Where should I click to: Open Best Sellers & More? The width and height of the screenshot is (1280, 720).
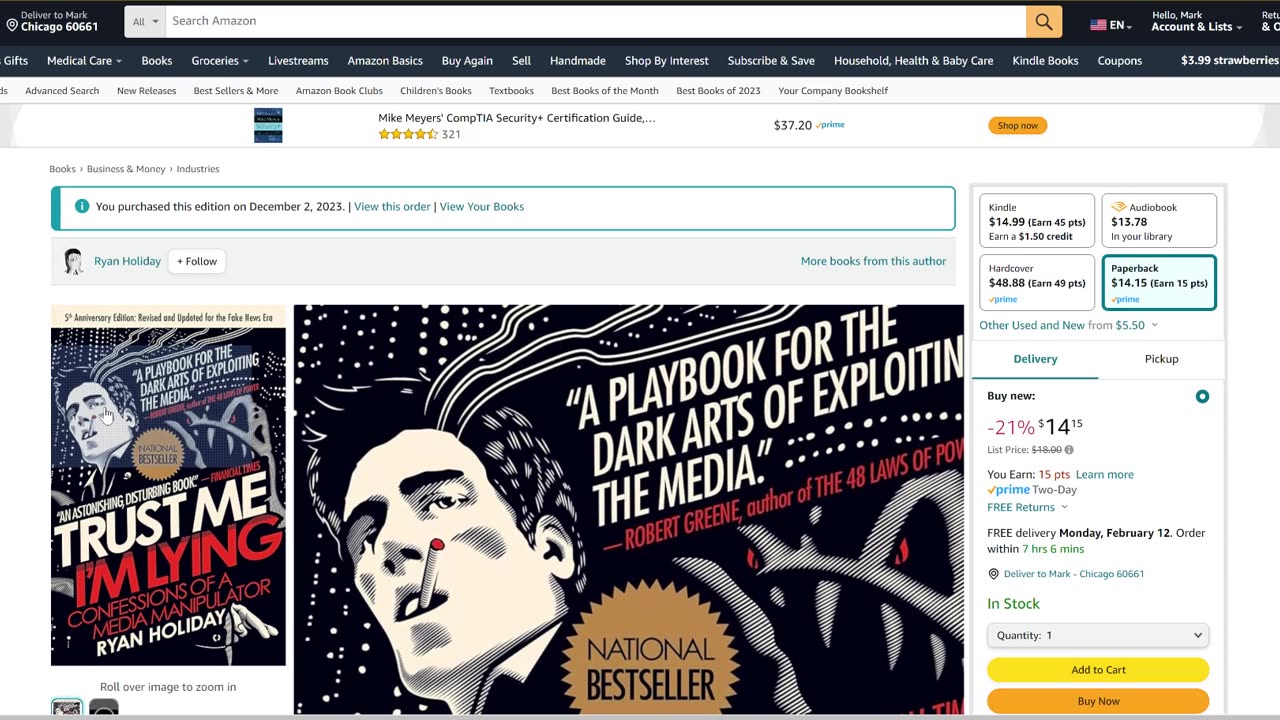(236, 91)
